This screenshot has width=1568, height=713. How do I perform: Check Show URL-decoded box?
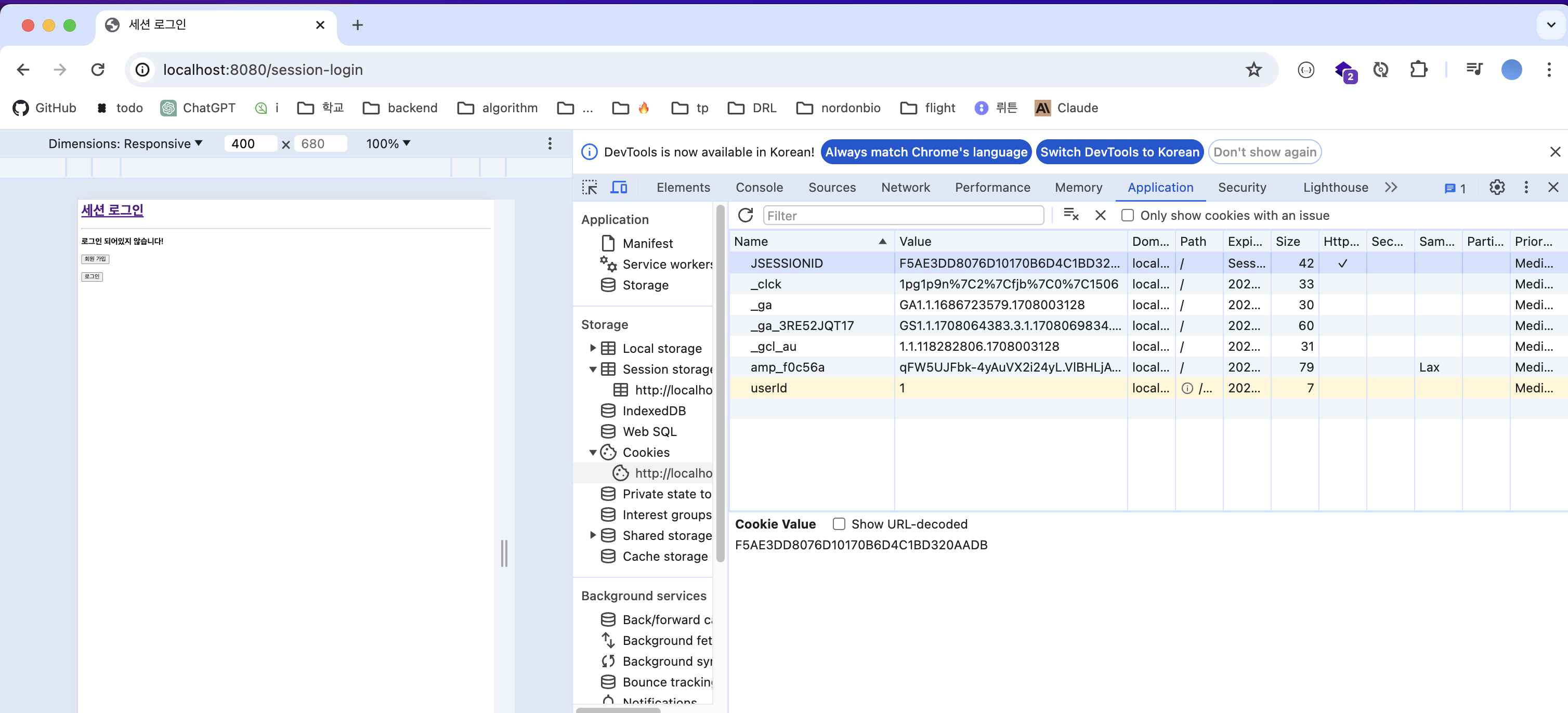coord(839,524)
